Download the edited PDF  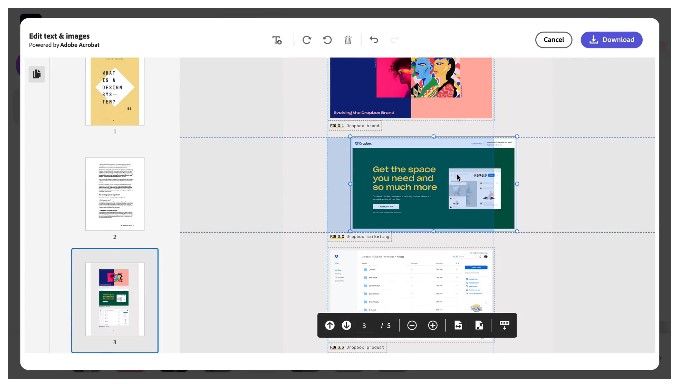click(612, 40)
